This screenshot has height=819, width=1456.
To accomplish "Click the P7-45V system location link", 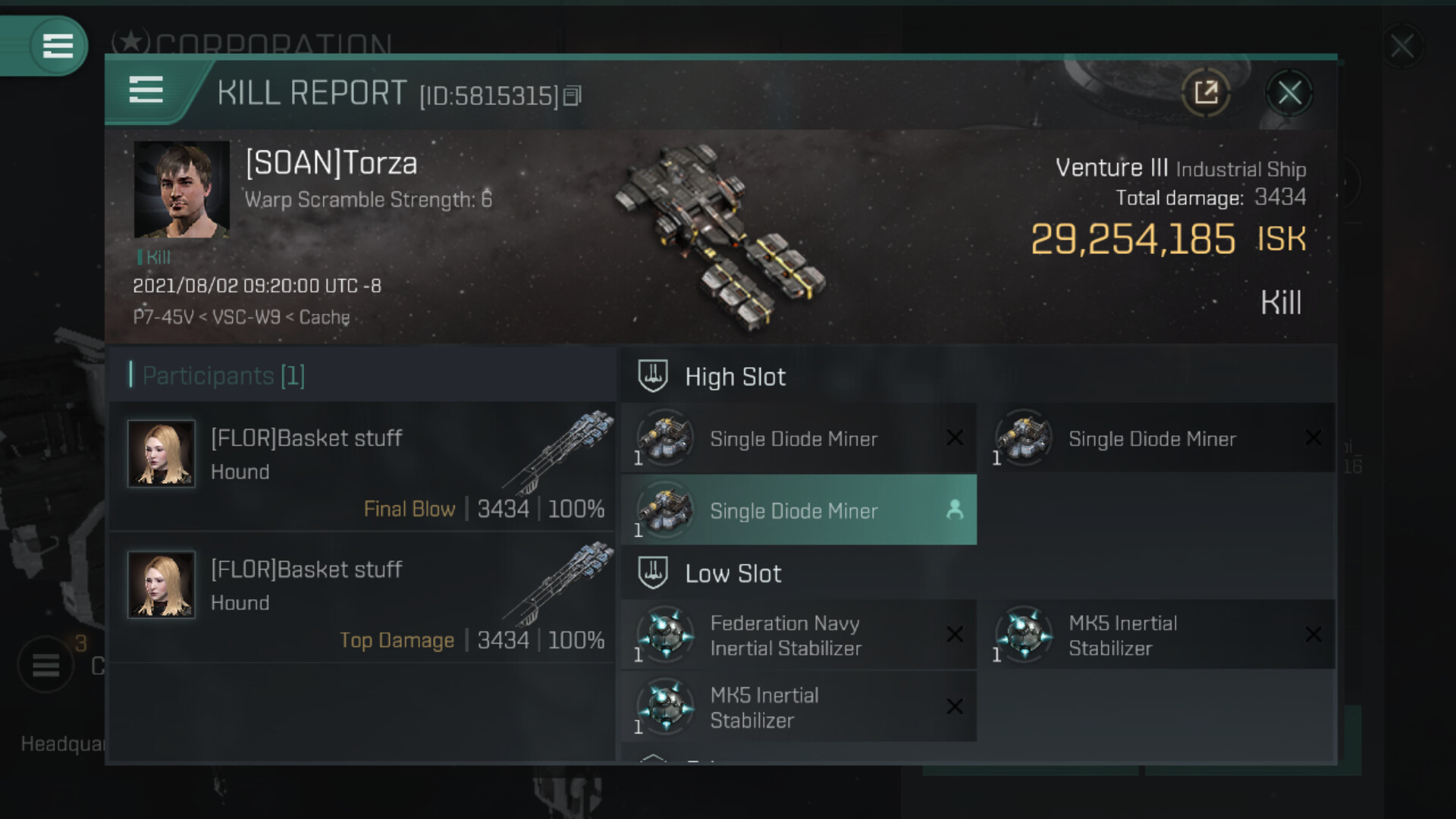I will point(163,317).
